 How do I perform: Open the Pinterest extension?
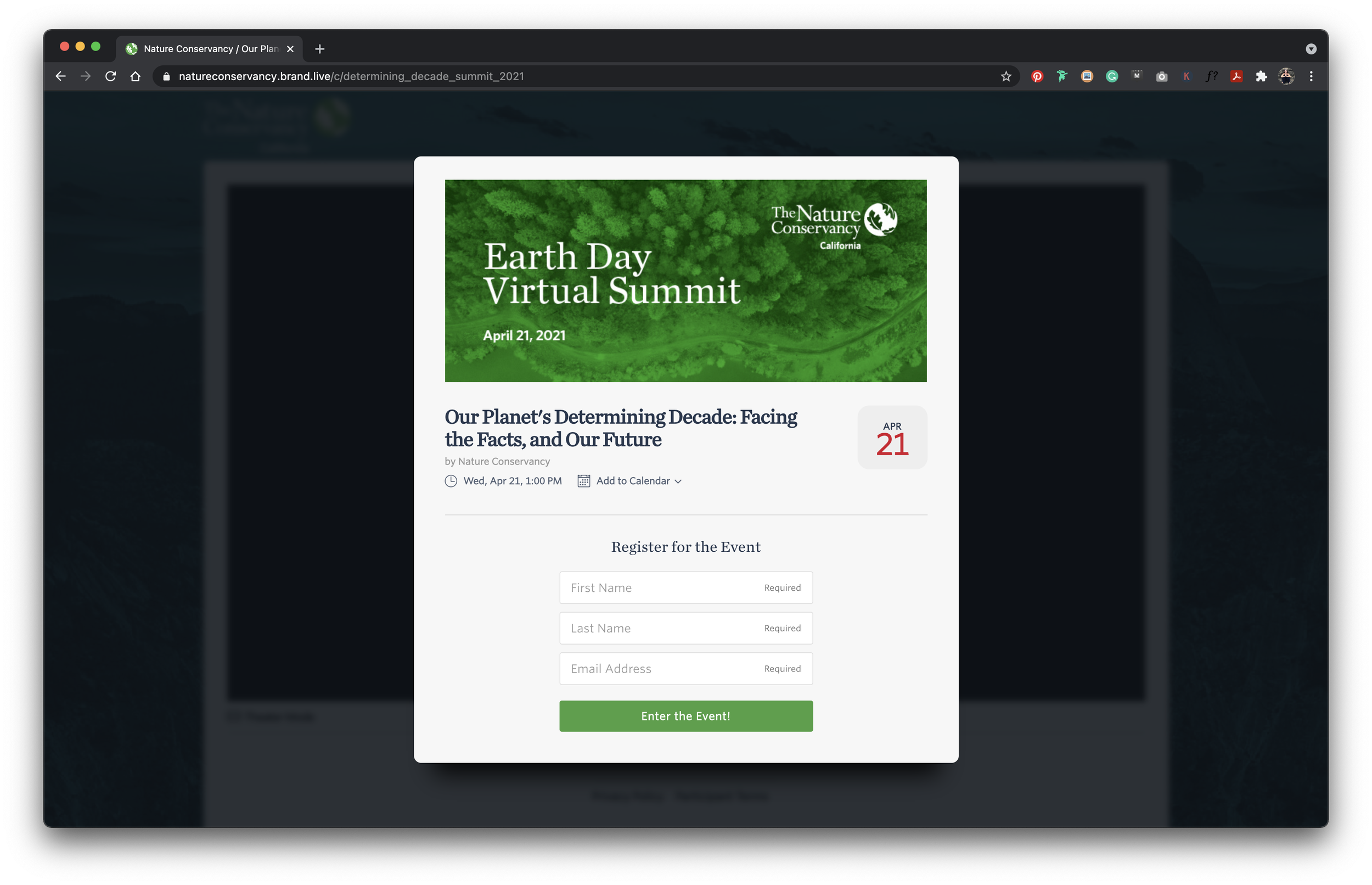click(1037, 76)
